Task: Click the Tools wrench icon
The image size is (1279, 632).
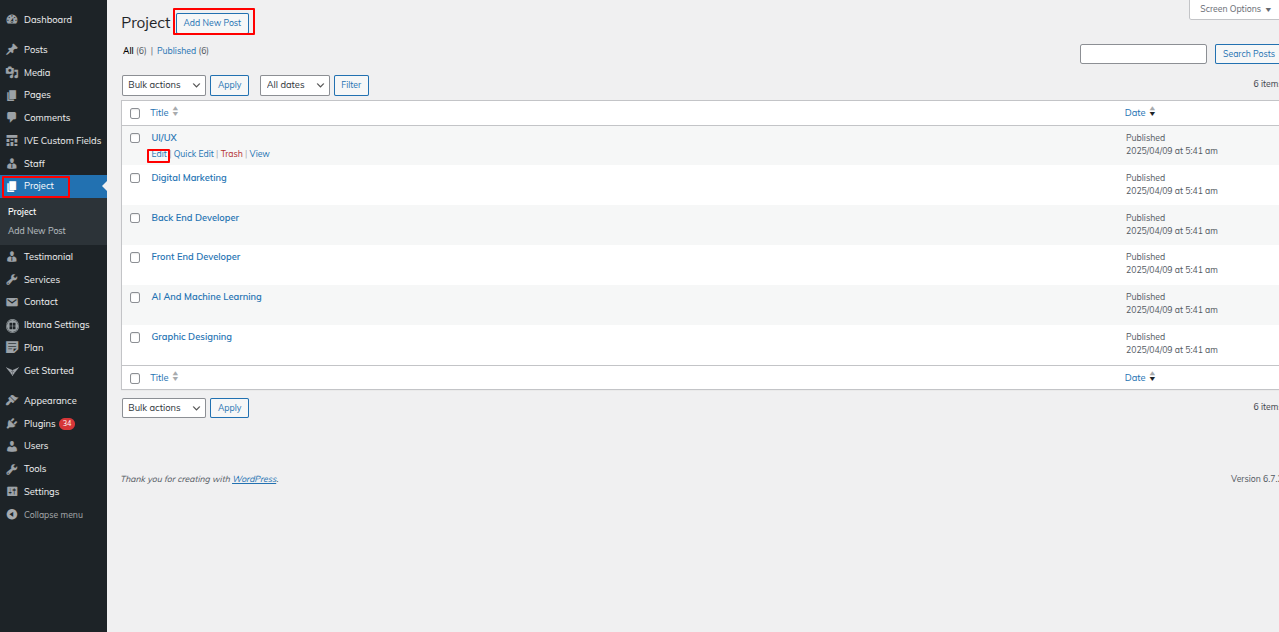Action: click(x=12, y=469)
